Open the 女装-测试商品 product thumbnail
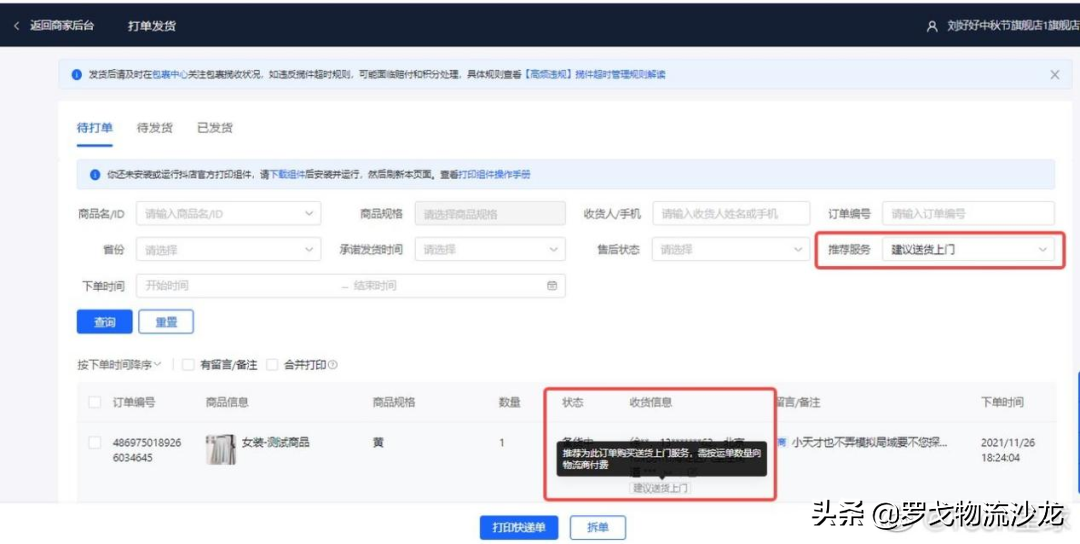The height and width of the screenshot is (544, 1080). click(x=220, y=450)
